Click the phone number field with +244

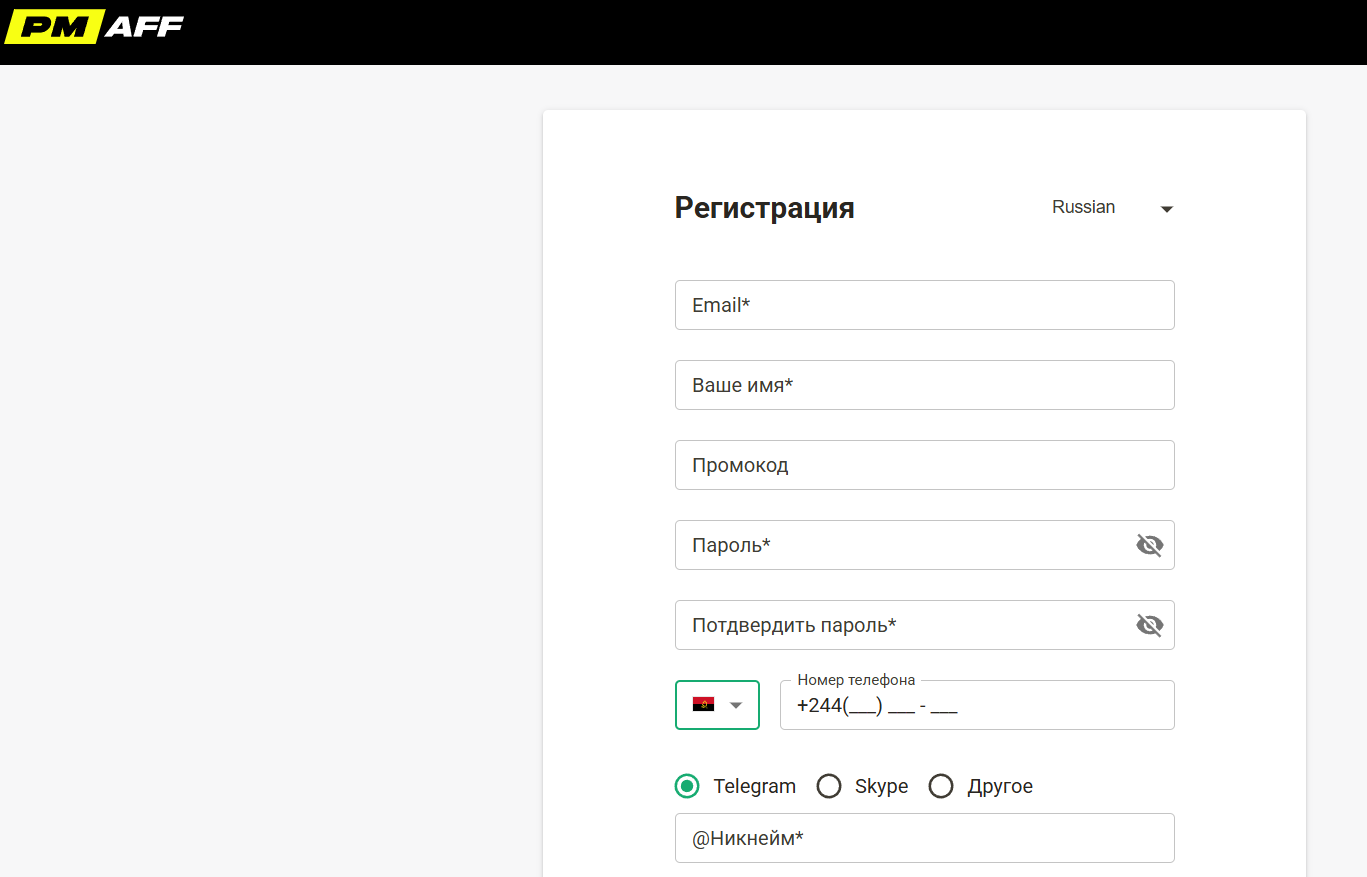tap(976, 706)
